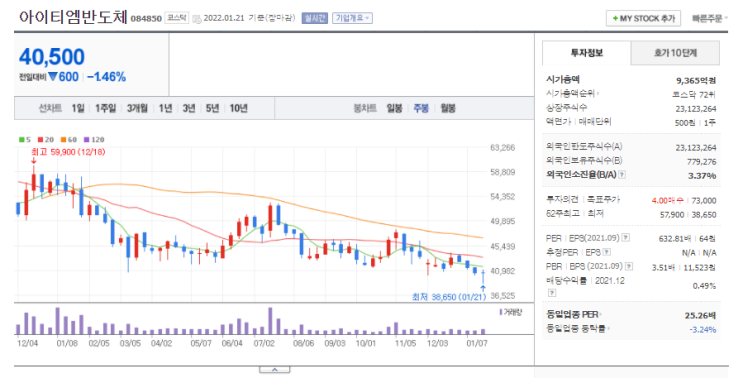
Task: Open help icon next to 외국인소진율(B/A)
Action: pyautogui.click(x=622, y=175)
